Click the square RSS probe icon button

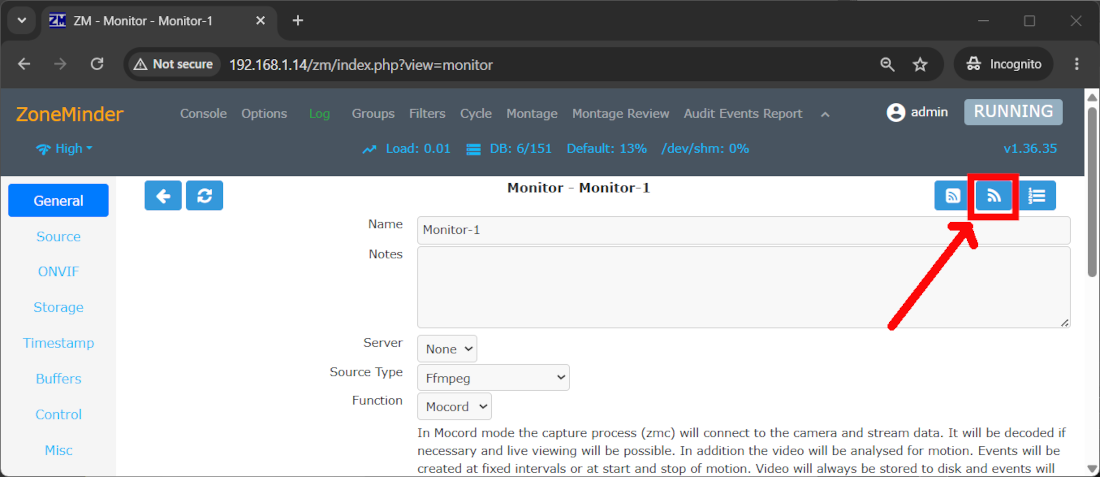(953, 196)
